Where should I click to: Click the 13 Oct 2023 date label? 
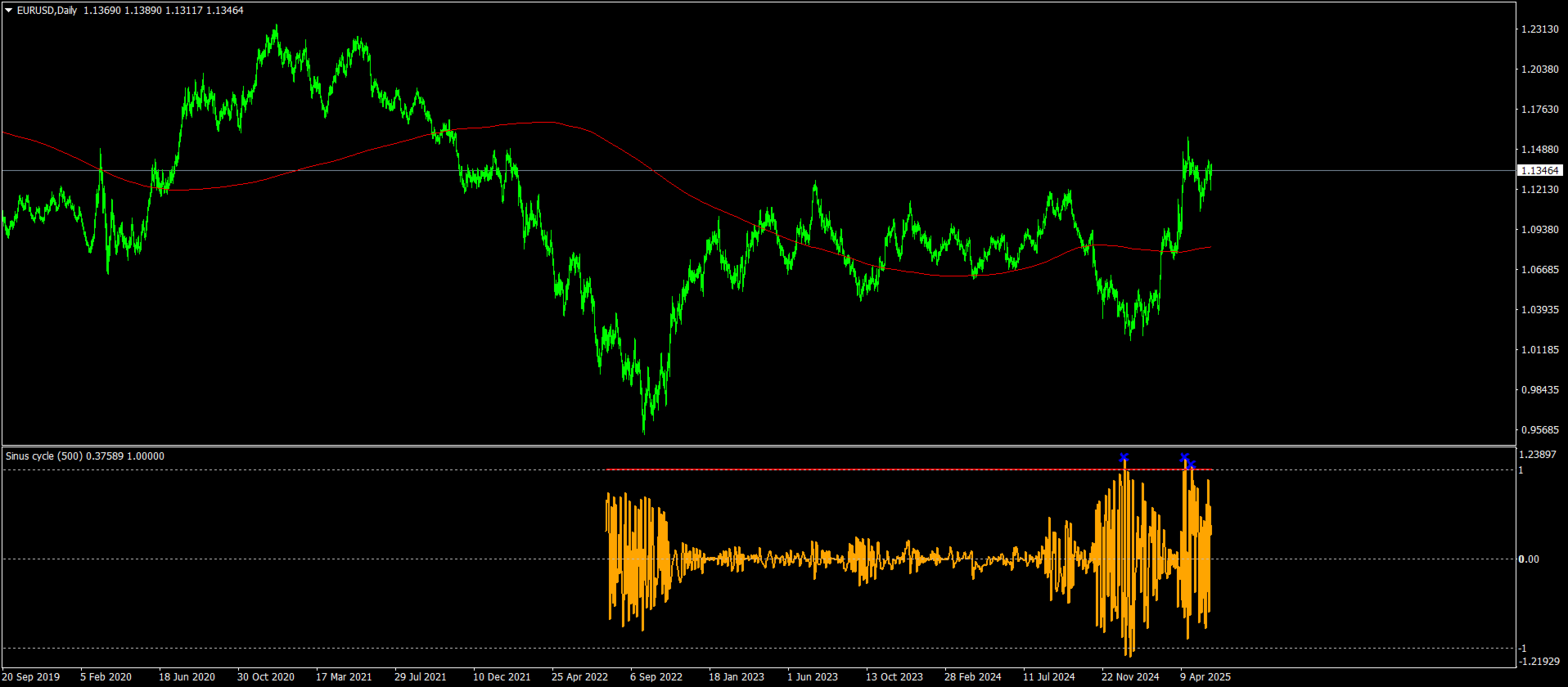point(894,677)
